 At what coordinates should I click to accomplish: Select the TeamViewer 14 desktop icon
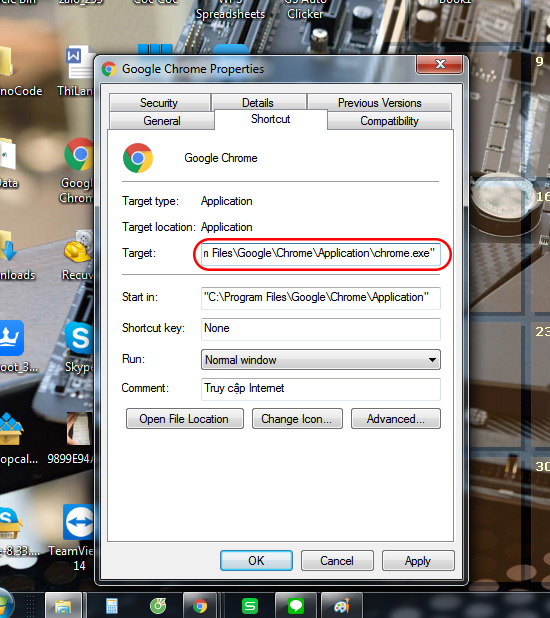78,537
